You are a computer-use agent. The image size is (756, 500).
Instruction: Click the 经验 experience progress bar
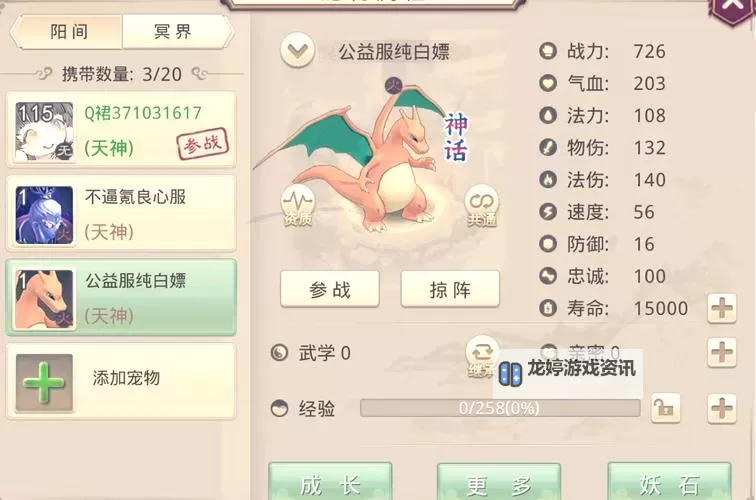click(500, 408)
